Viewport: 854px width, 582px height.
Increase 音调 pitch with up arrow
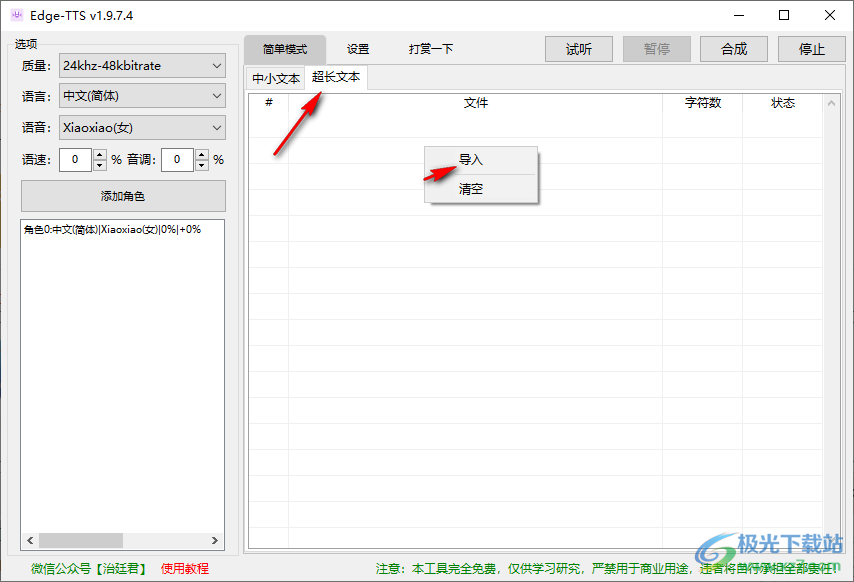pyautogui.click(x=202, y=154)
